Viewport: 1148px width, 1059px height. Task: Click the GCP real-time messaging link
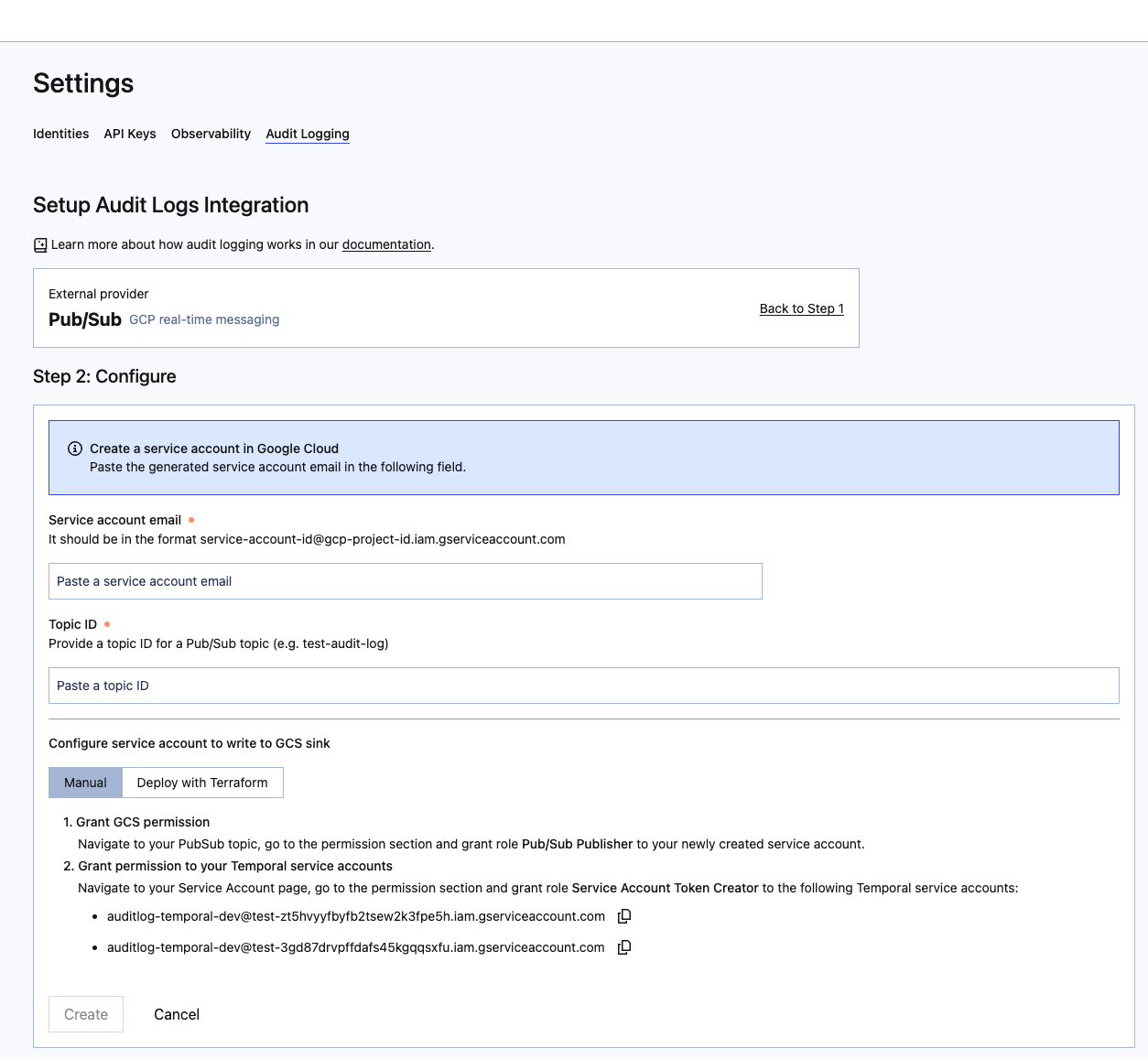click(203, 319)
